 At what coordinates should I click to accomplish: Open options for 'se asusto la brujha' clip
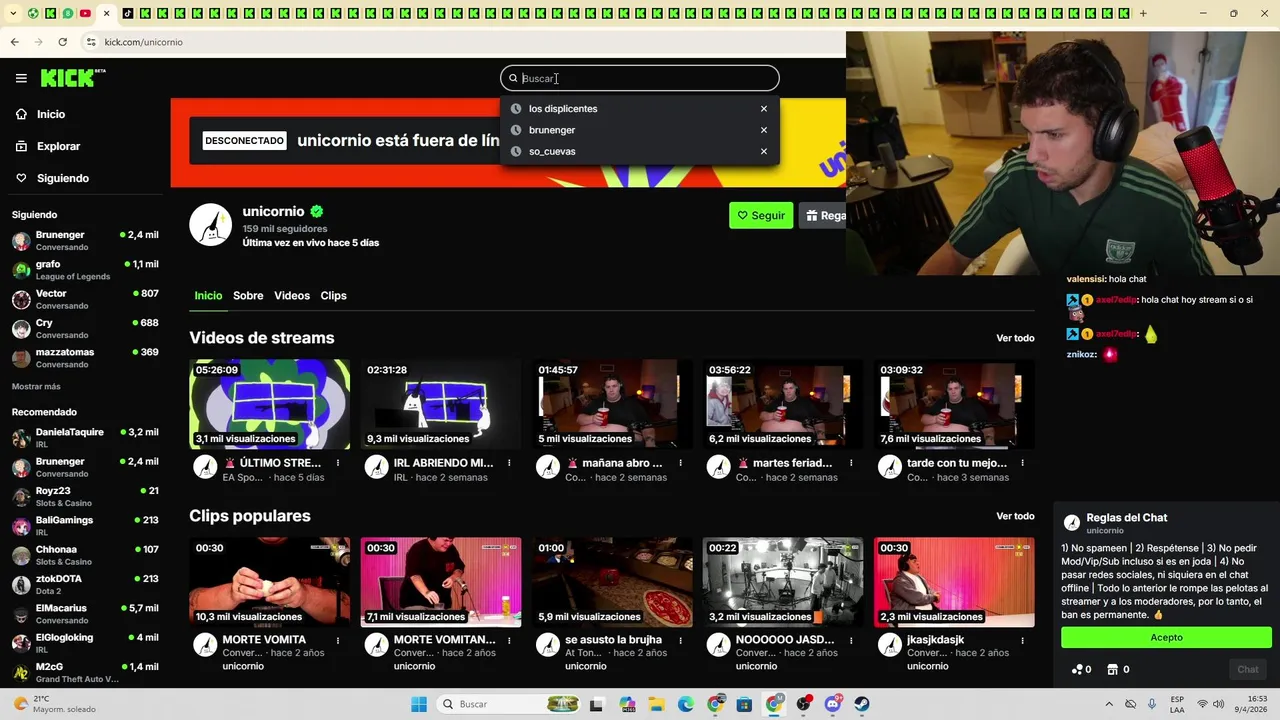[680, 640]
